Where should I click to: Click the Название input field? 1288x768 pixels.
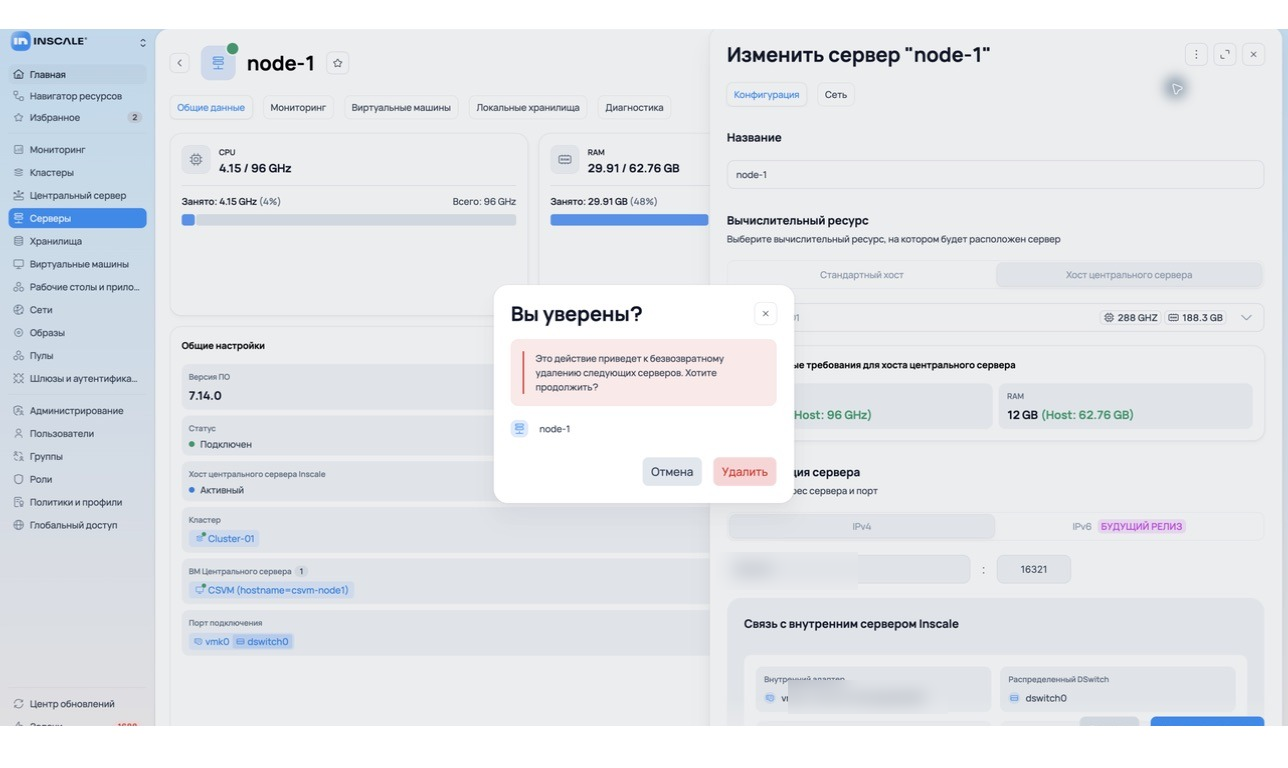(995, 175)
